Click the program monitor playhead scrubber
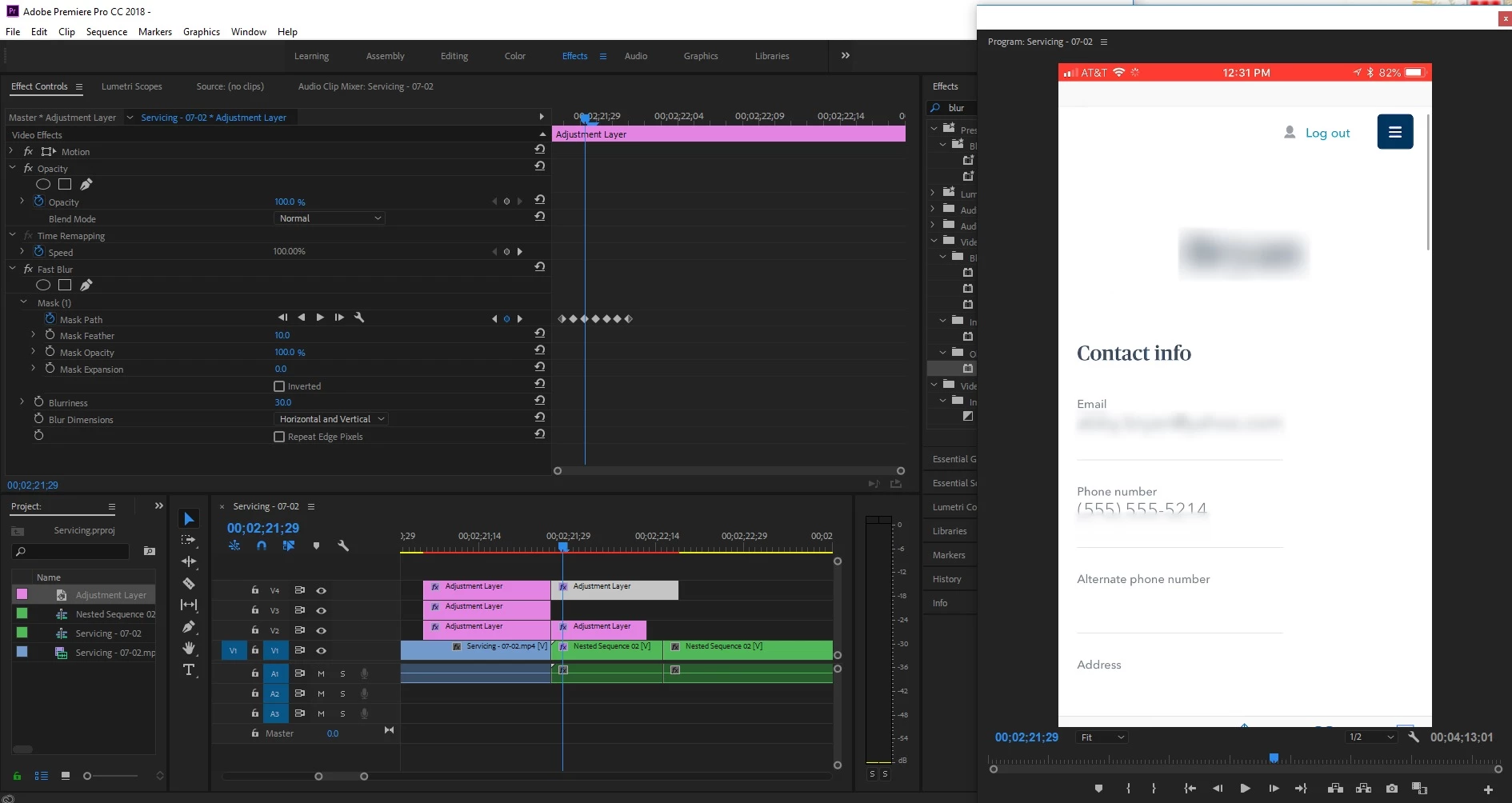The image size is (1512, 803). [1274, 757]
